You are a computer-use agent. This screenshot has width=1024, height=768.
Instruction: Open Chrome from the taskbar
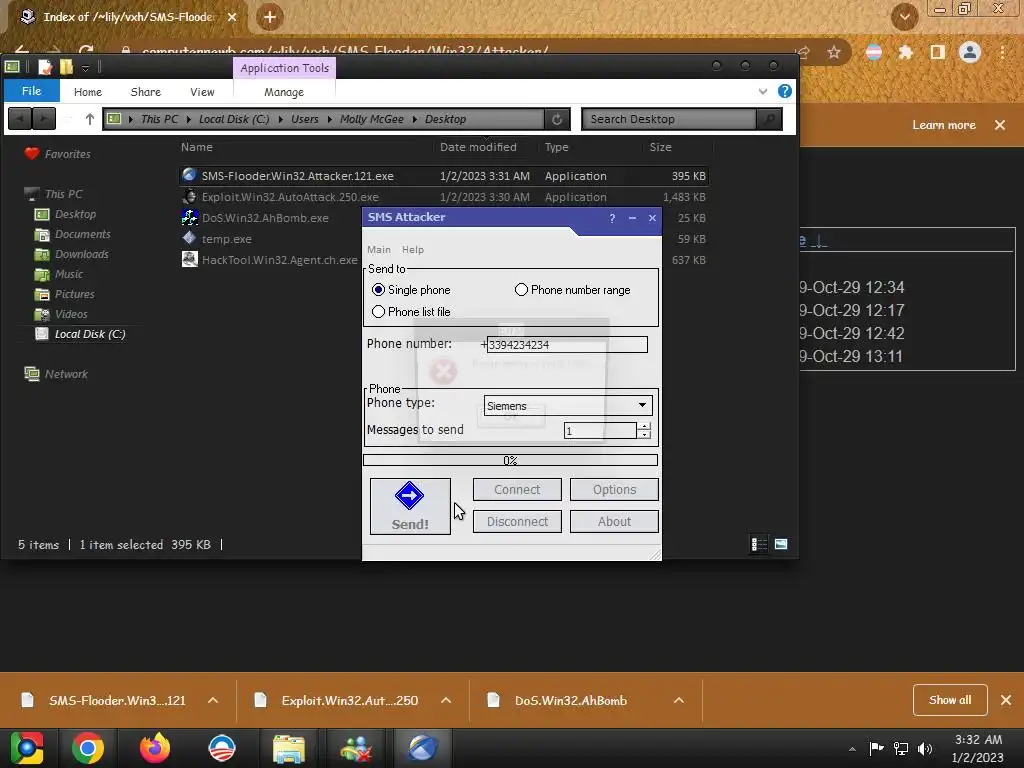pyautogui.click(x=88, y=748)
